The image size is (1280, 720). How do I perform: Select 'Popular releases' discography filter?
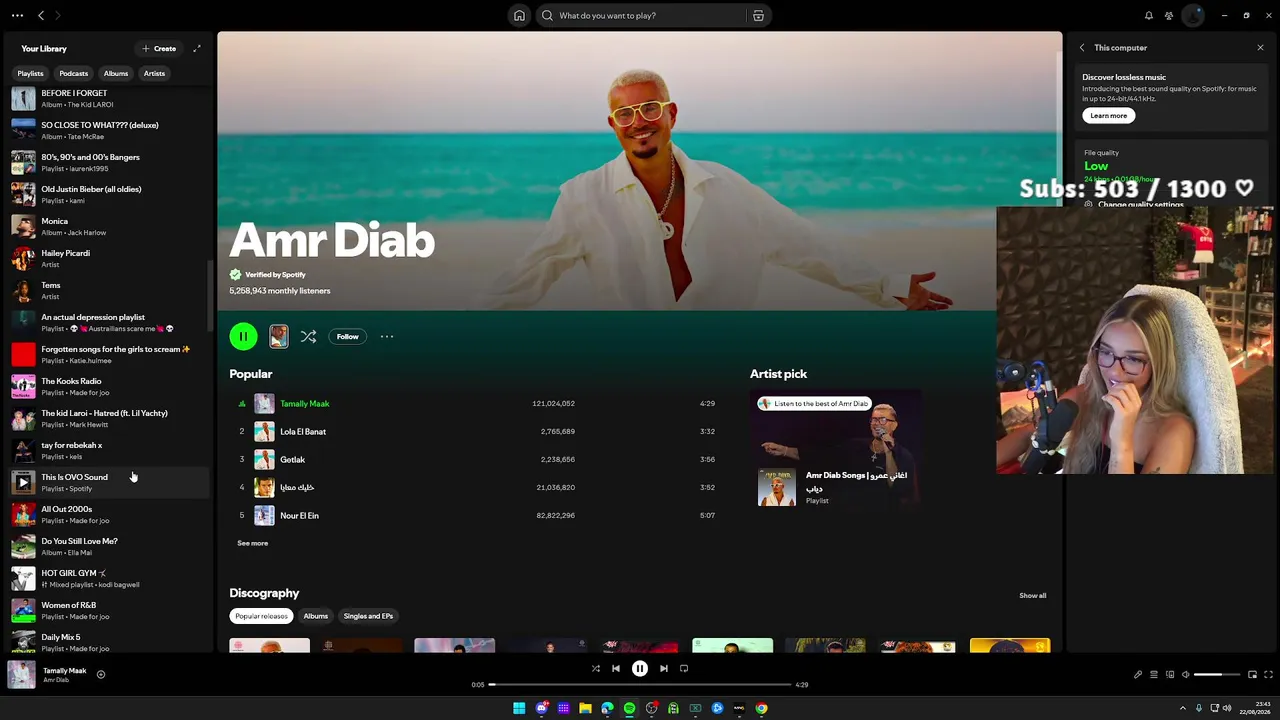point(261,616)
